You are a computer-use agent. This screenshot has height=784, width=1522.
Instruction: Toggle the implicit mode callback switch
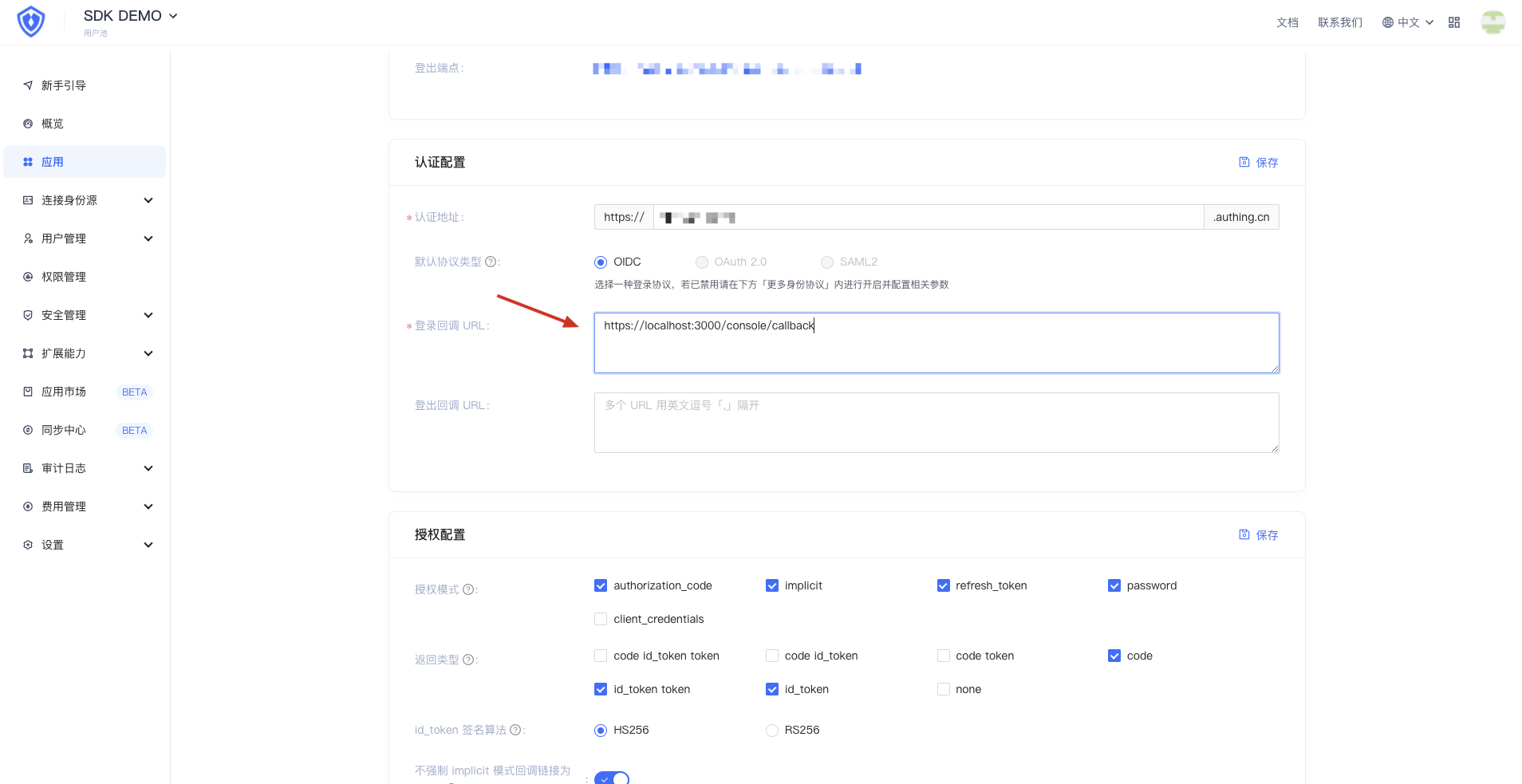(612, 778)
